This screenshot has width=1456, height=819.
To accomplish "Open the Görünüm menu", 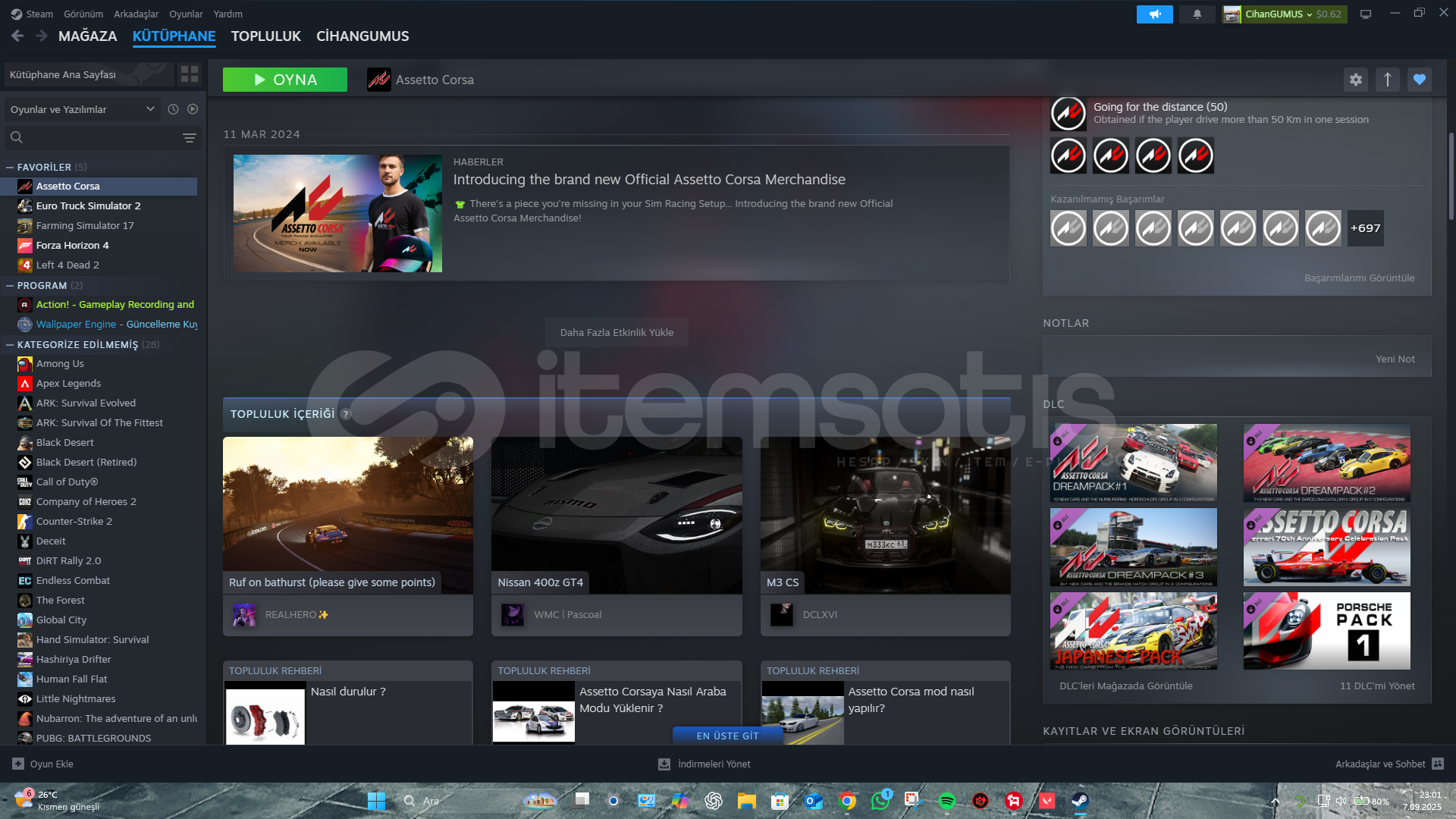I will pos(83,14).
